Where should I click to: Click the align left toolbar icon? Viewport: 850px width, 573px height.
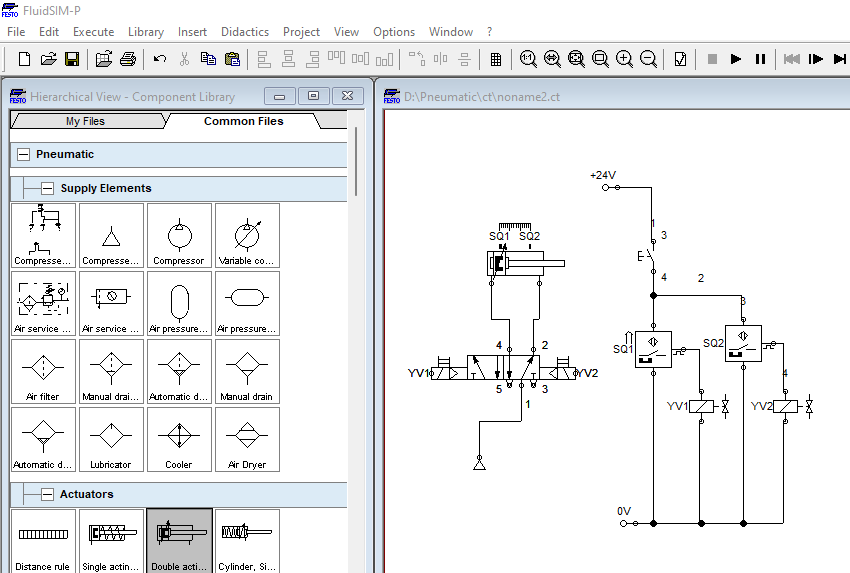pos(263,59)
